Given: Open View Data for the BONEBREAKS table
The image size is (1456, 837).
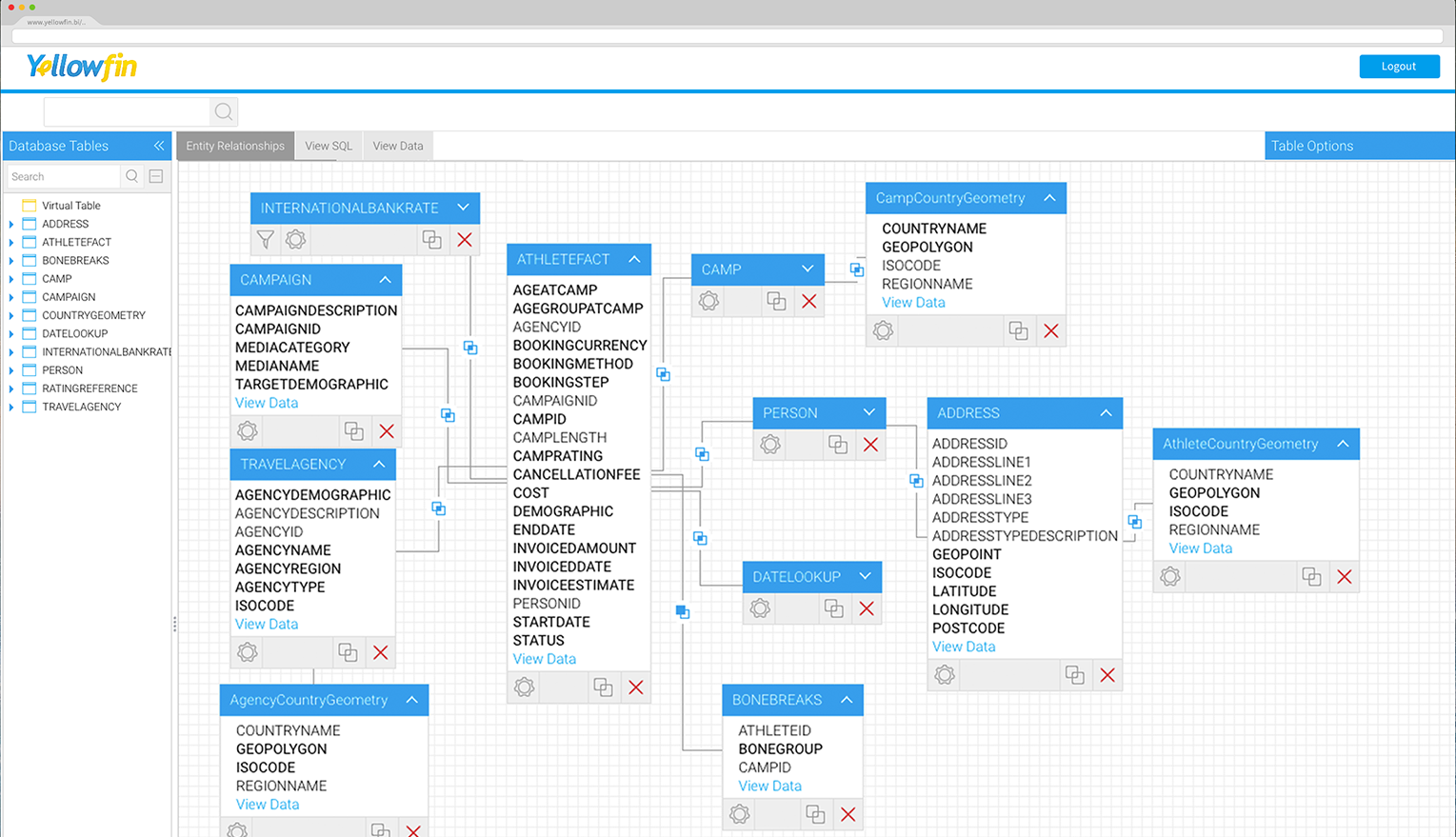Looking at the screenshot, I should click(x=768, y=786).
